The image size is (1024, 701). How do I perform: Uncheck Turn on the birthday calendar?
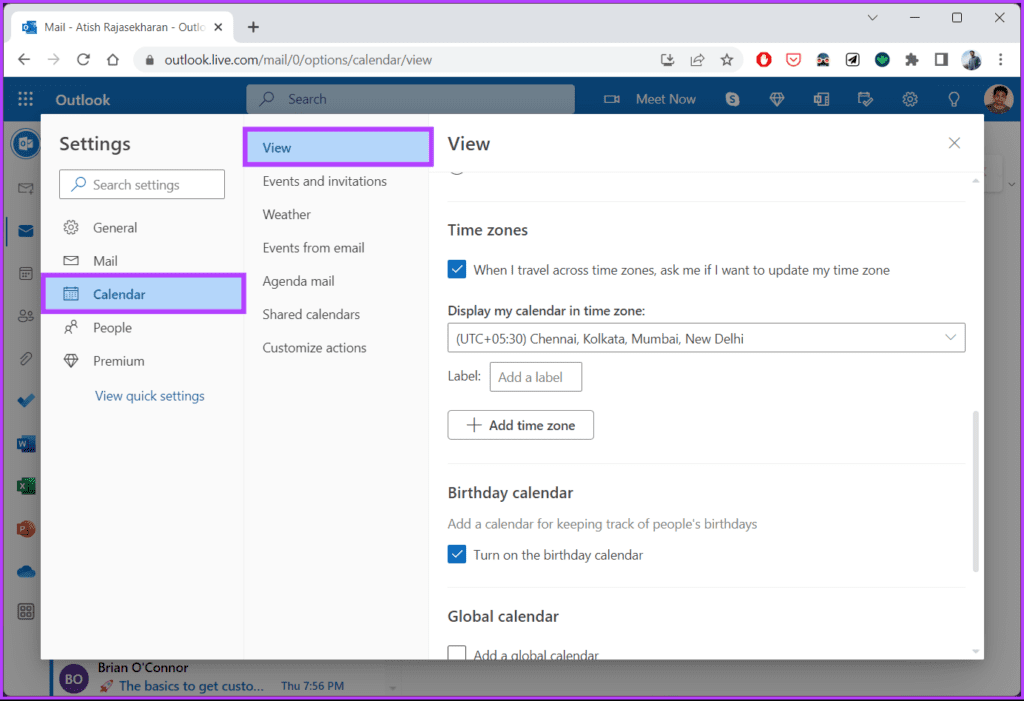[x=457, y=554]
